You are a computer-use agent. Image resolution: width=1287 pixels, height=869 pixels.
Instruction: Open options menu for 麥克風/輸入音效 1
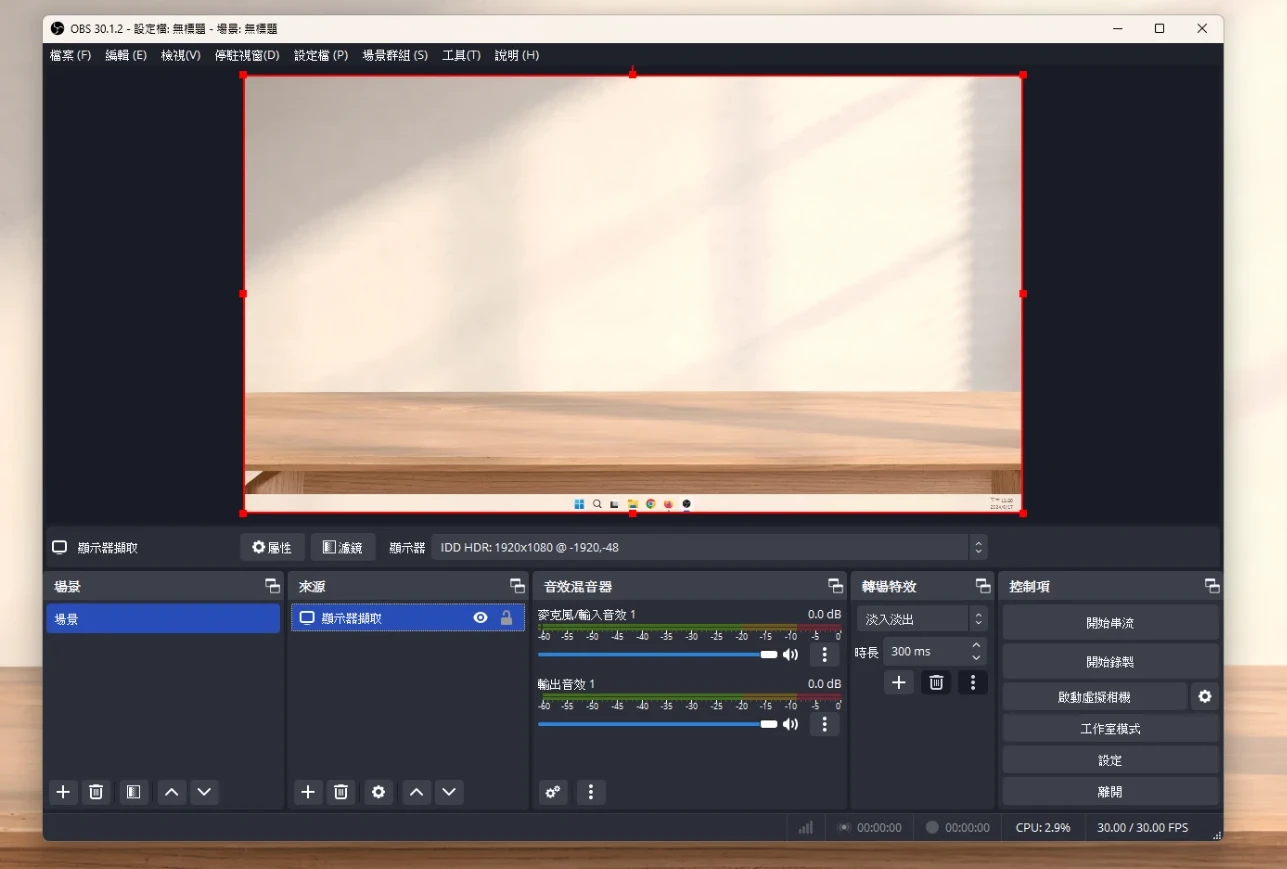pyautogui.click(x=824, y=655)
